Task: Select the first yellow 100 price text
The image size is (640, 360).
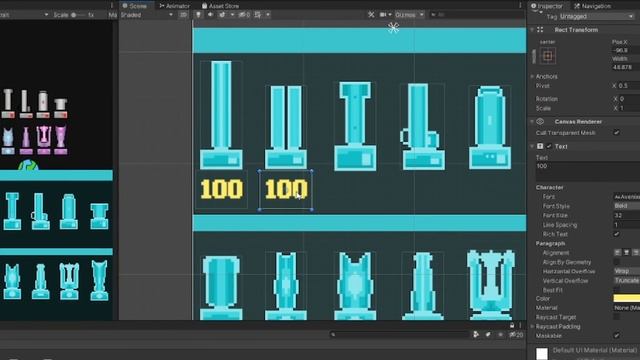Action: (222, 189)
